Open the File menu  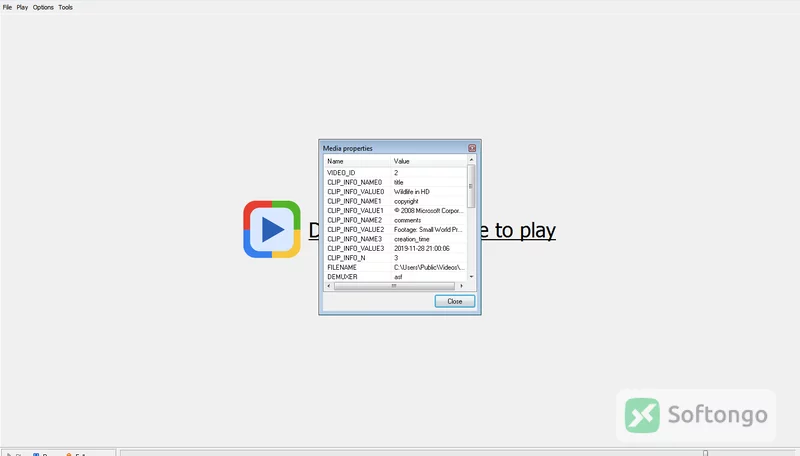pyautogui.click(x=7, y=7)
